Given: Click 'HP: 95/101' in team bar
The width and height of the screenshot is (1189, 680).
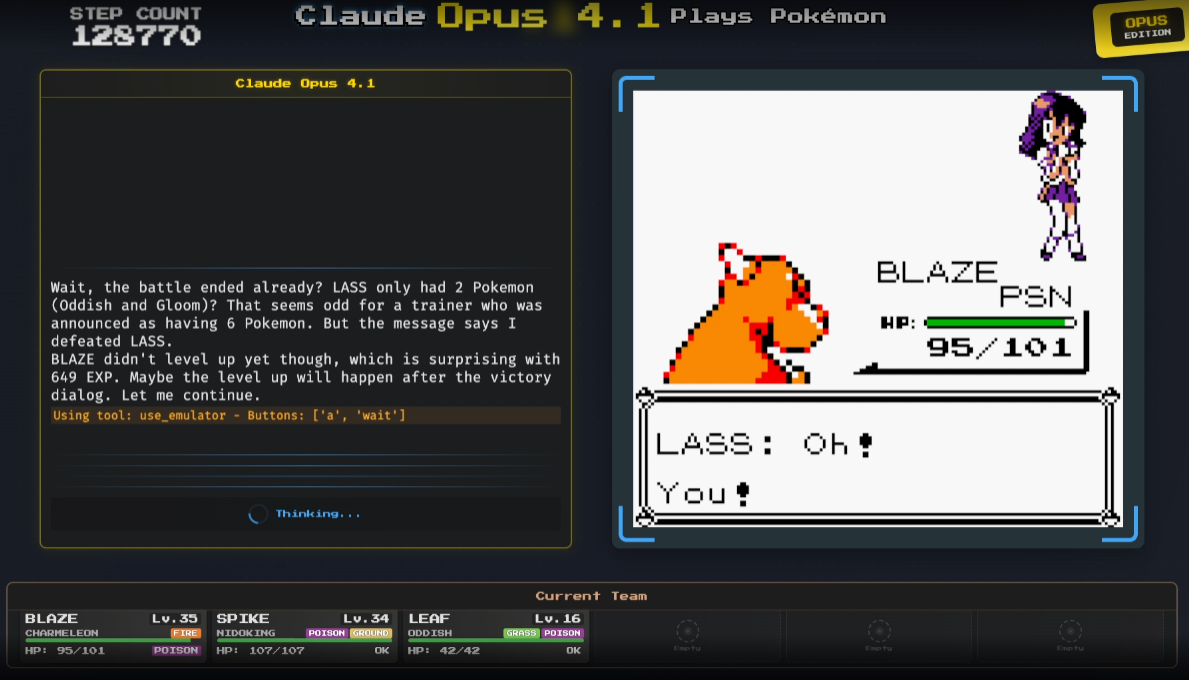Looking at the screenshot, I should (65, 650).
